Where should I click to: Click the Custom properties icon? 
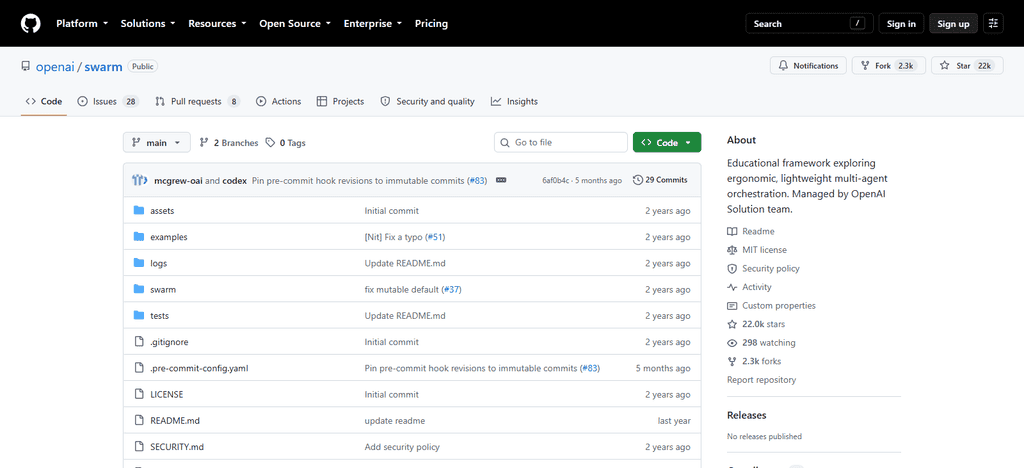click(731, 305)
